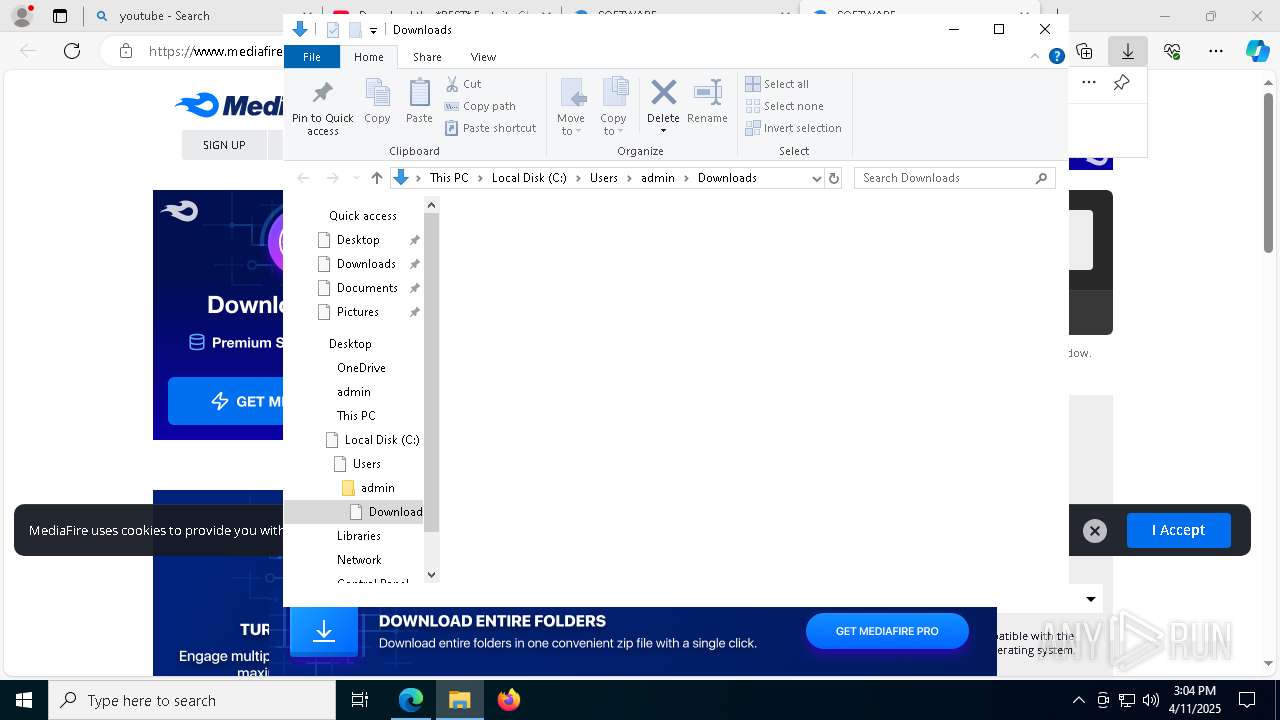
Task: Select Quick access in navigation pane
Action: (x=363, y=216)
